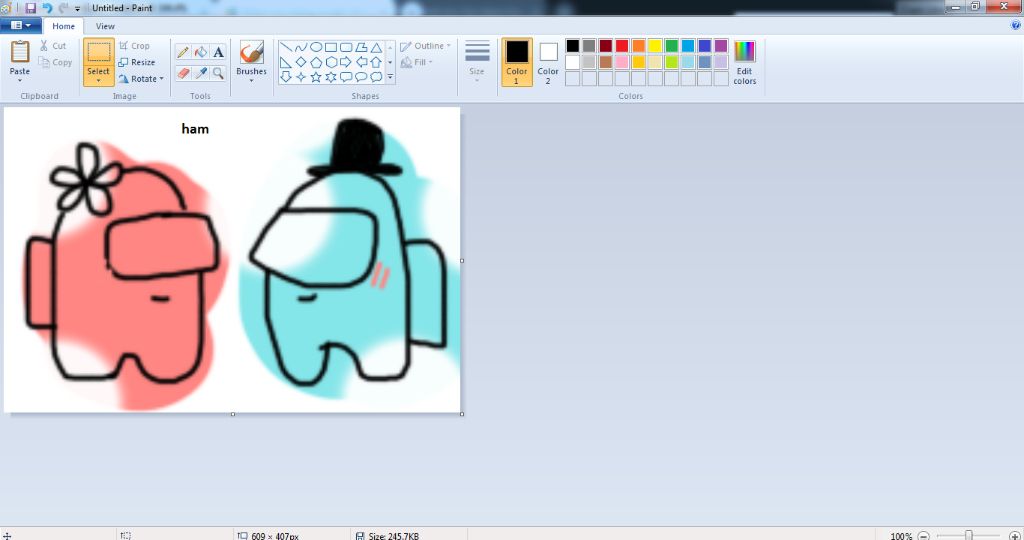
Task: Choose the Hexagon shape
Action: click(331, 62)
